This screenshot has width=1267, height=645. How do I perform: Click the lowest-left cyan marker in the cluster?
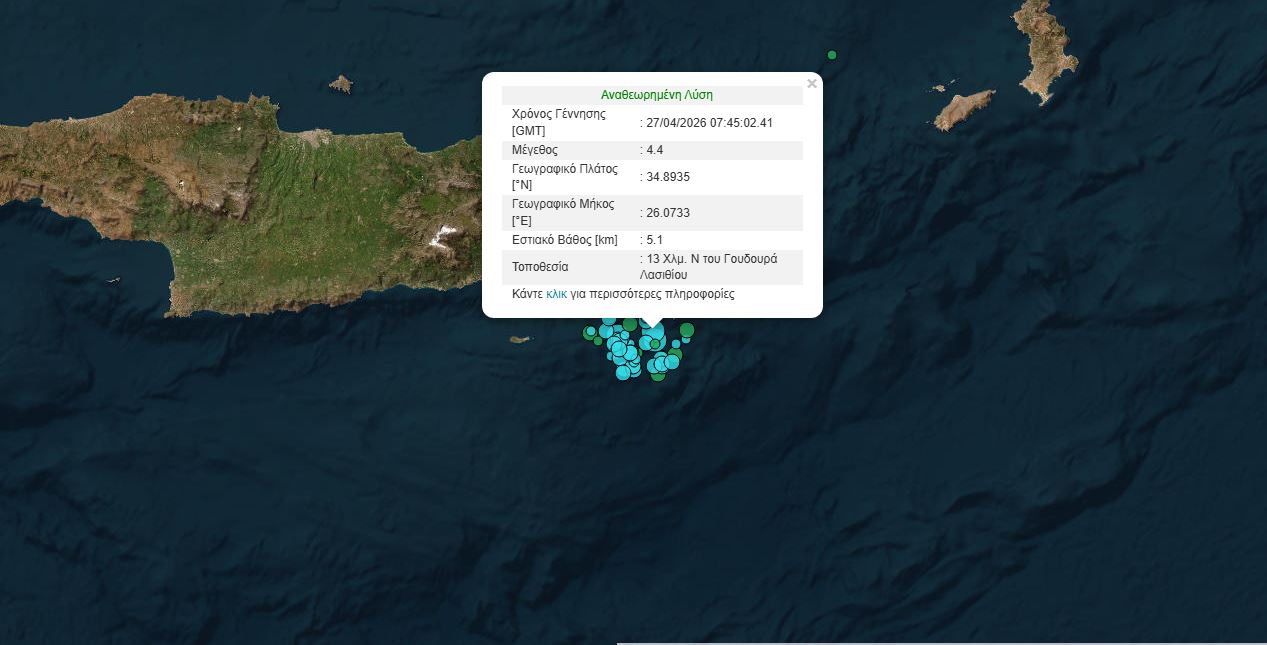[623, 372]
